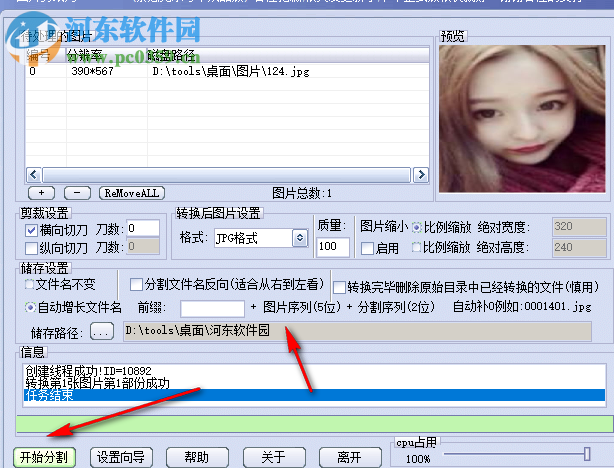Remove selected image with minus button
The image size is (614, 468).
click(77, 193)
